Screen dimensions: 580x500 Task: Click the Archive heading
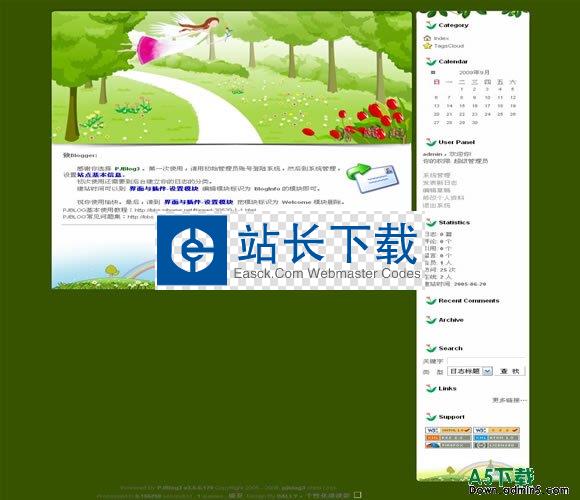pos(451,320)
